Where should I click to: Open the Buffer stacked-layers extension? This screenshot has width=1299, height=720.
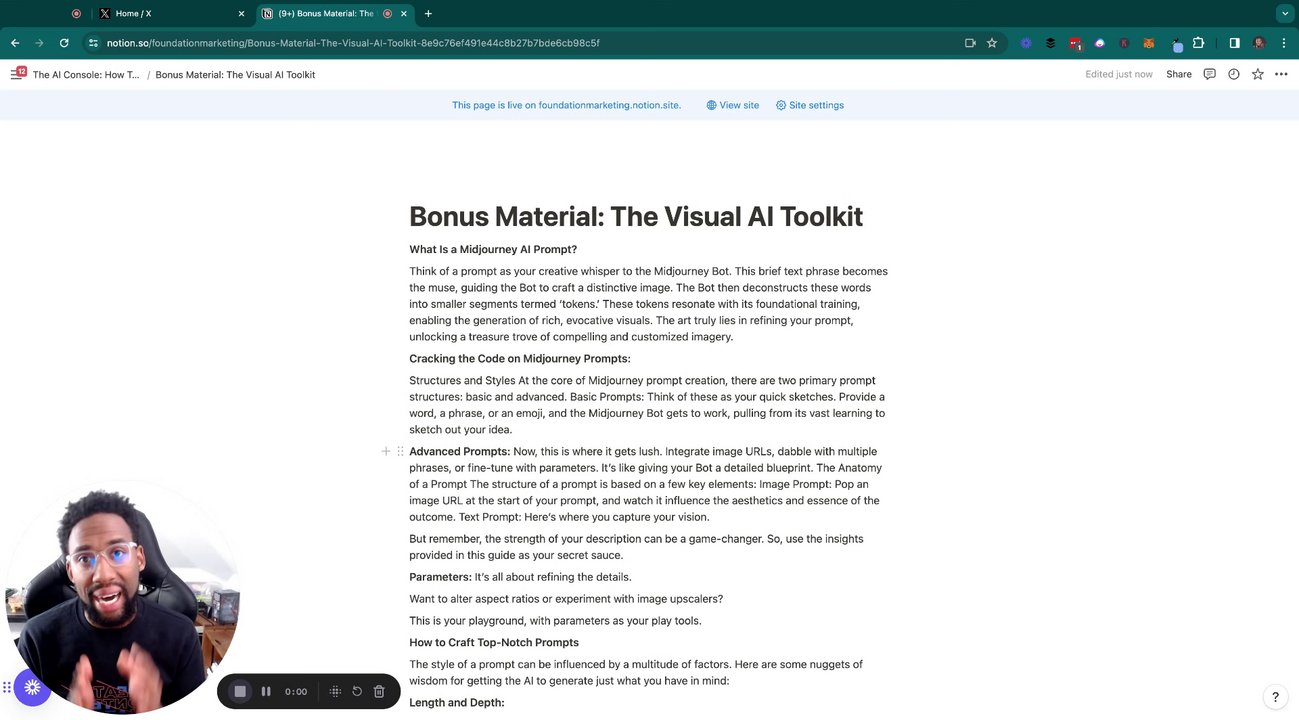click(1051, 43)
